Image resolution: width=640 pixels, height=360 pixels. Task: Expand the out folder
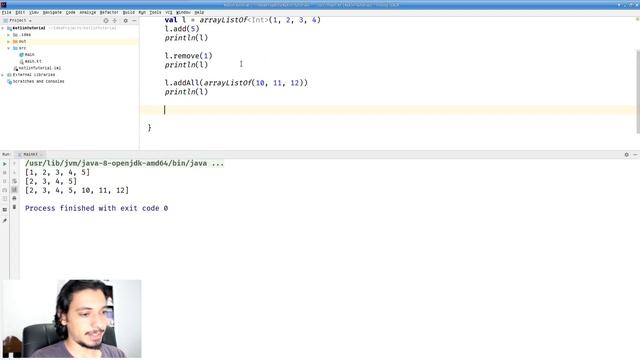click(9, 41)
